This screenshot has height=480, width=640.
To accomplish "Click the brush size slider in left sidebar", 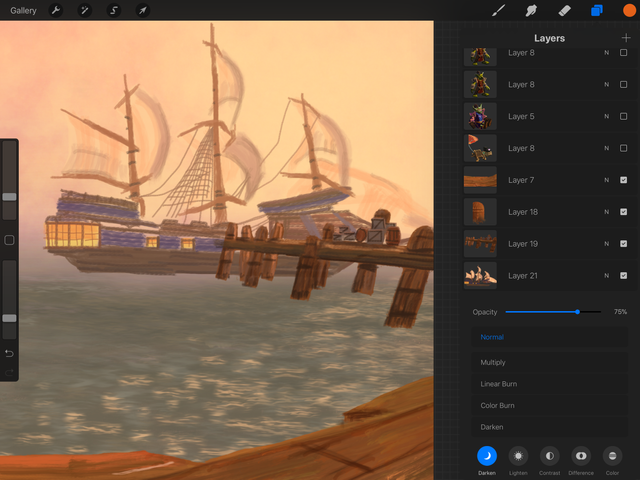I will click(x=9, y=197).
